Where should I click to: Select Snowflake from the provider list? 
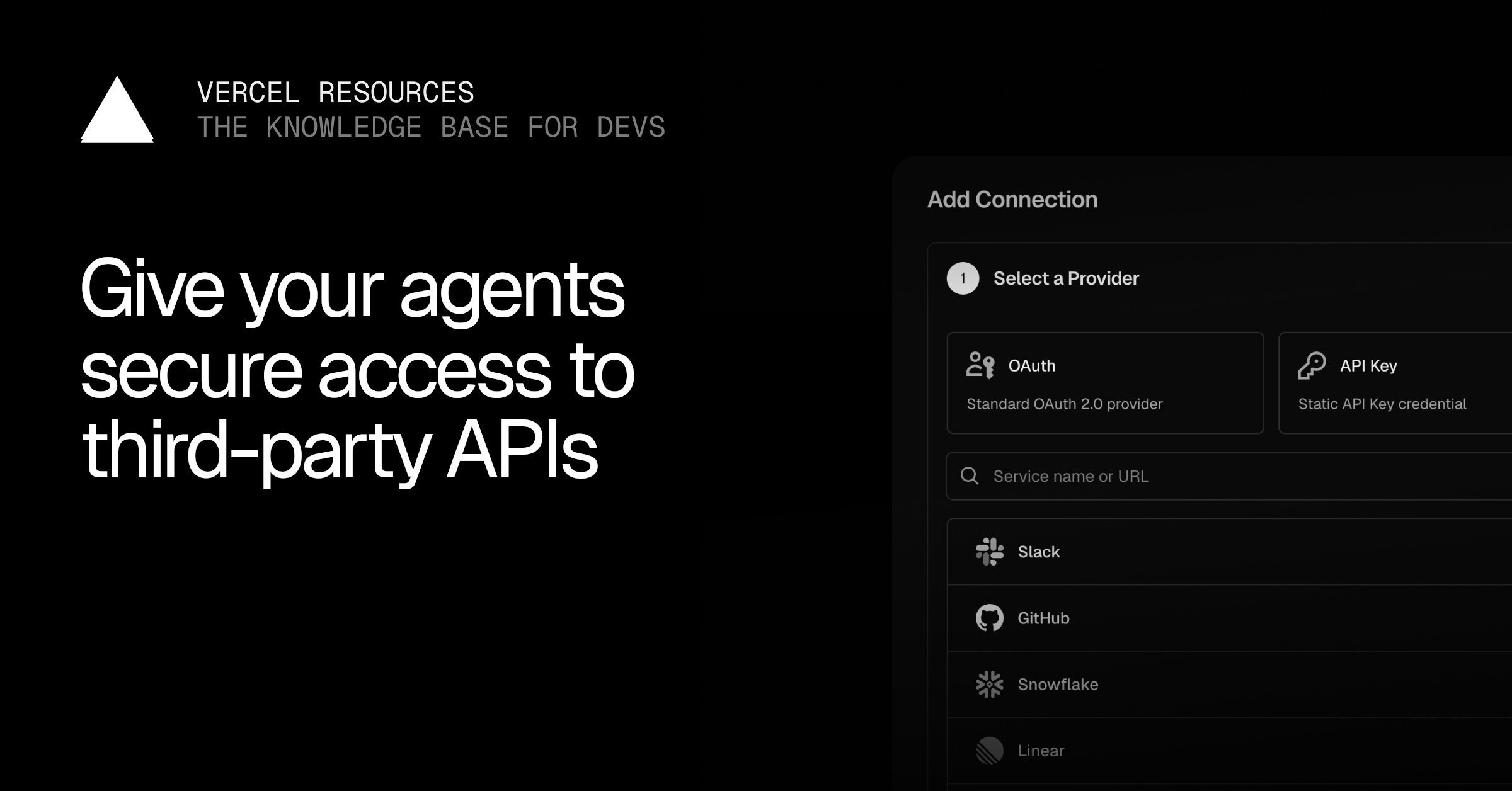(1230, 685)
